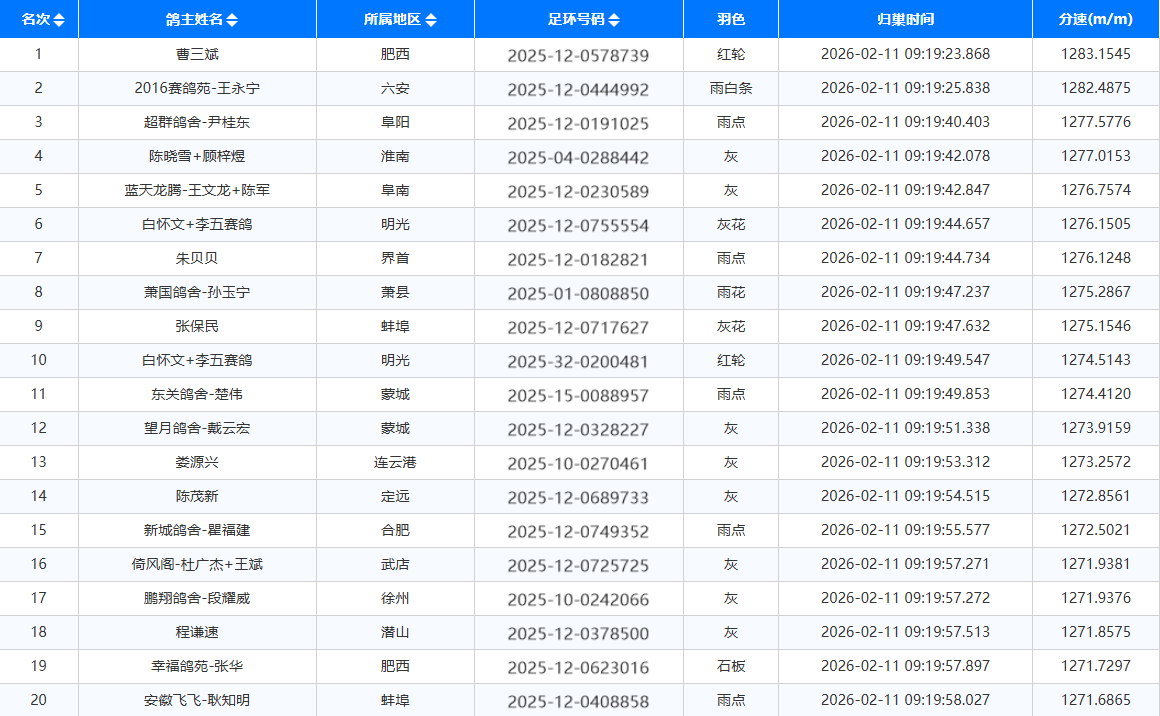Click the 归巢时间 column header
Screen dimensions: 1160x716
(x=904, y=20)
